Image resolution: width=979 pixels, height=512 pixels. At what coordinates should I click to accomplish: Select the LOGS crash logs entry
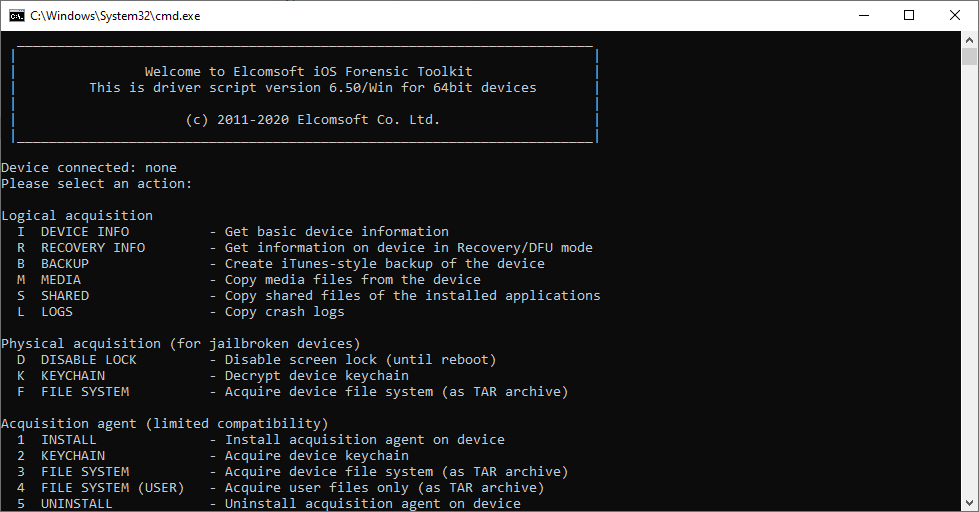pos(57,312)
